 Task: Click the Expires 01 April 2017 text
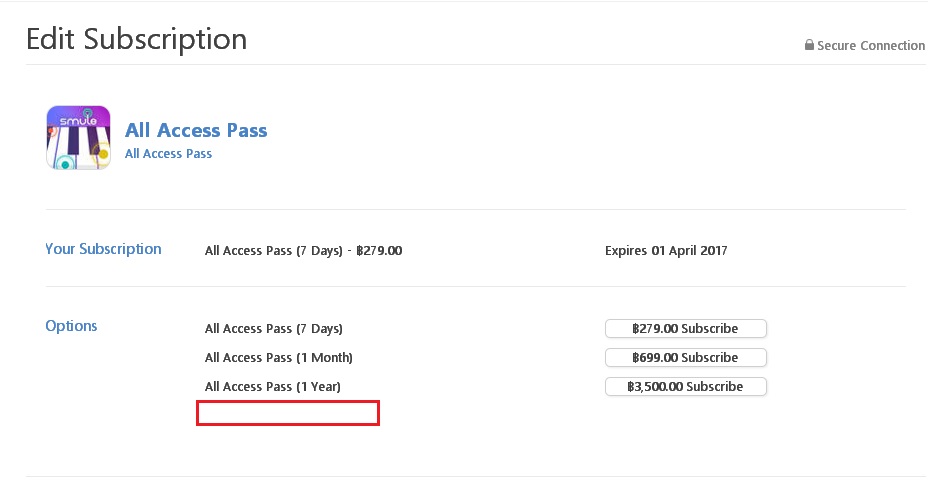(x=666, y=251)
